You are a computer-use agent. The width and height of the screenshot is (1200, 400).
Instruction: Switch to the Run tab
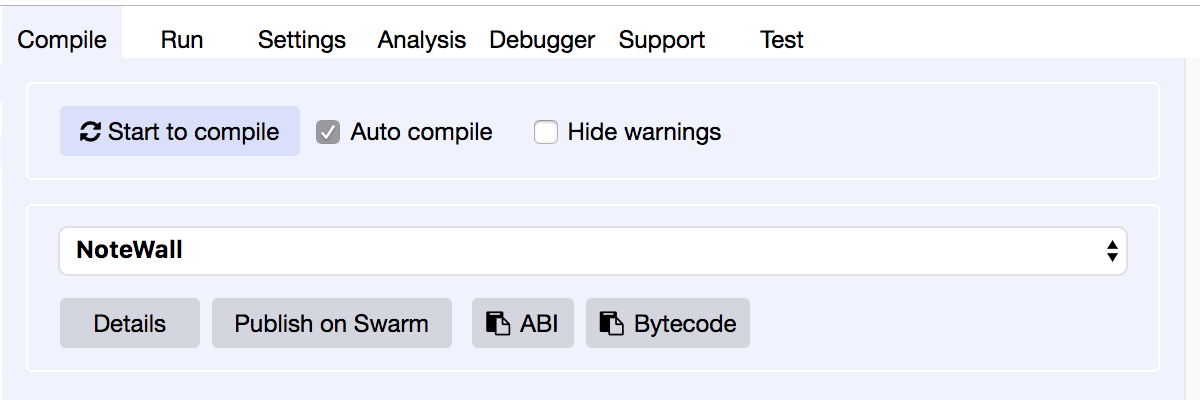click(182, 40)
